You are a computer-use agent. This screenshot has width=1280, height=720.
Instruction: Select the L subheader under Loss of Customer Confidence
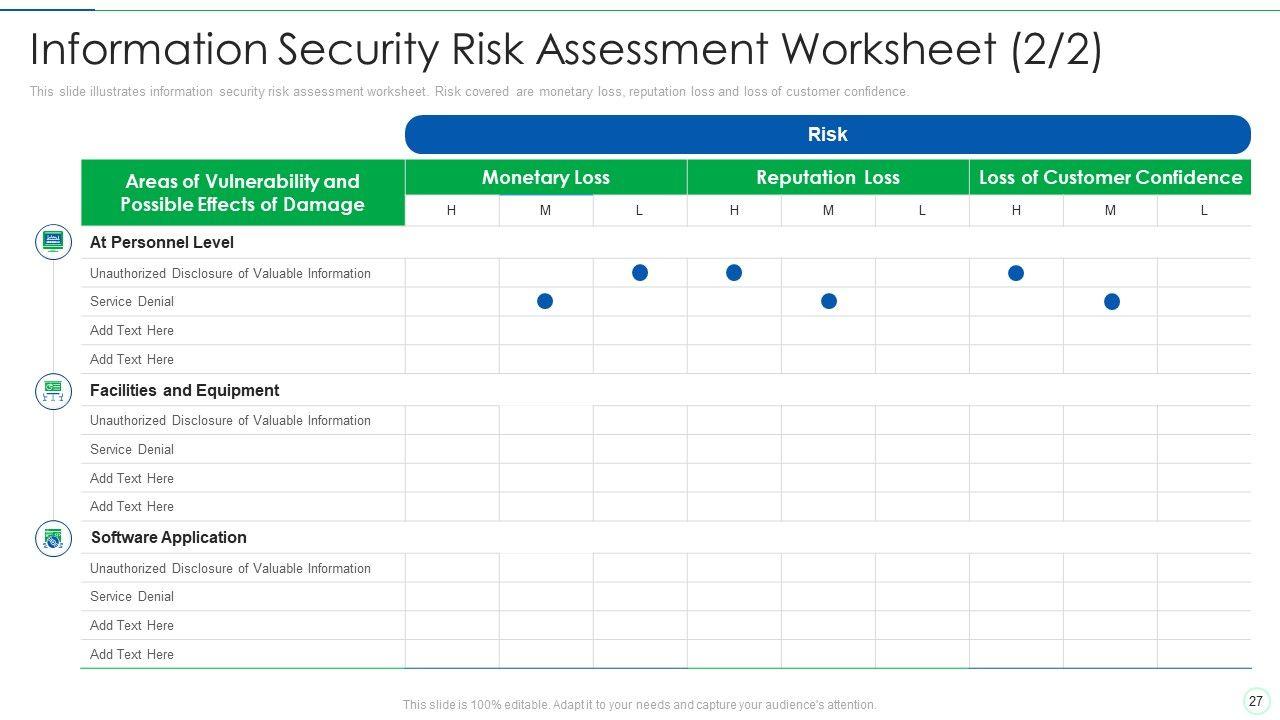pyautogui.click(x=1204, y=210)
